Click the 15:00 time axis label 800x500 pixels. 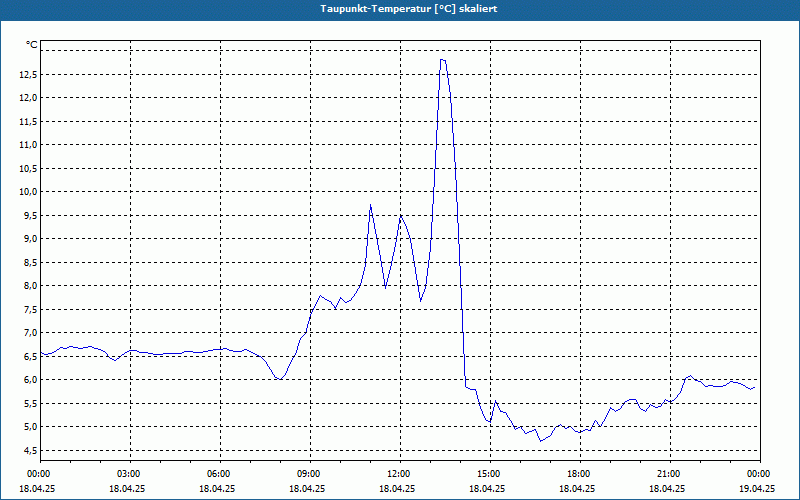(490, 474)
